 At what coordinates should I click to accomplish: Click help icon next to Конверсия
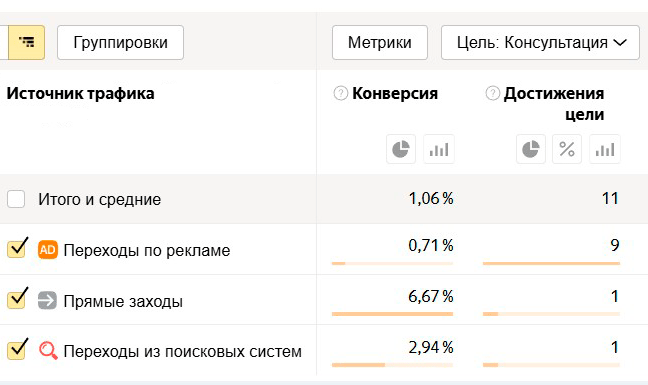(341, 93)
